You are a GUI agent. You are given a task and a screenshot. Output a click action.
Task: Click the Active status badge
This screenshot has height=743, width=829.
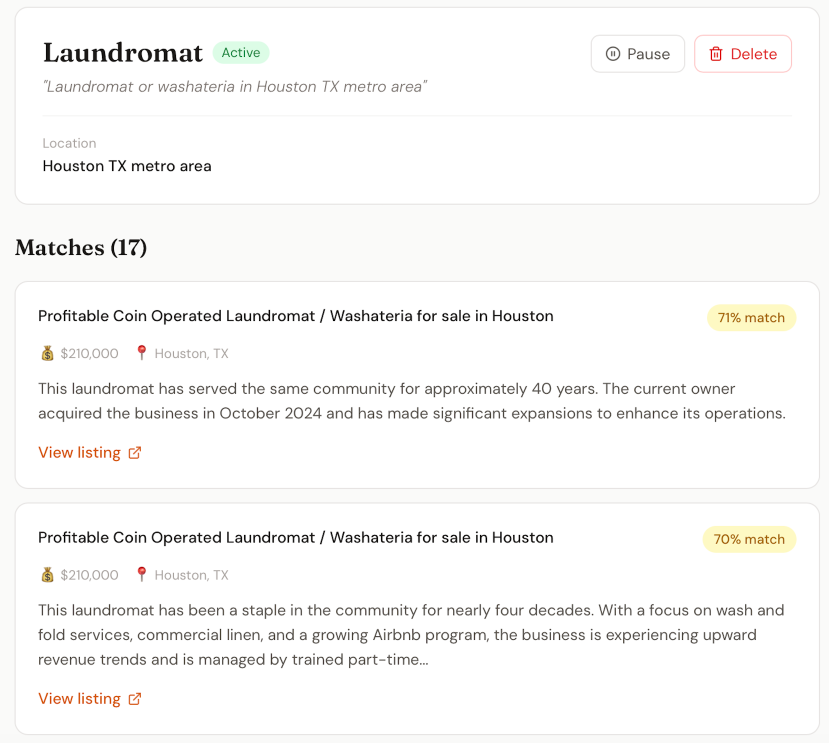click(x=241, y=53)
